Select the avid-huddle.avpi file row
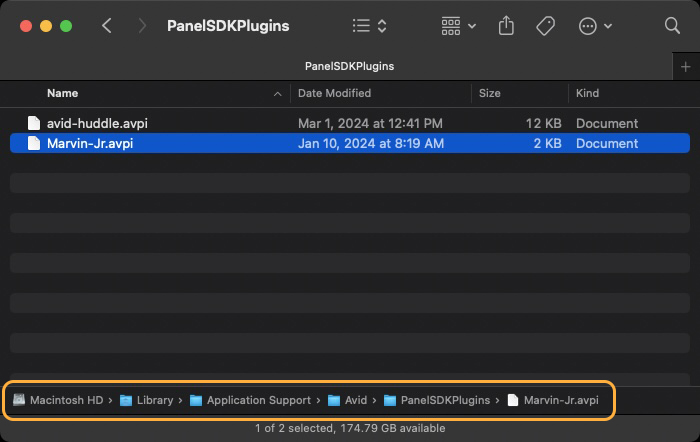The image size is (700, 442). pos(350,123)
